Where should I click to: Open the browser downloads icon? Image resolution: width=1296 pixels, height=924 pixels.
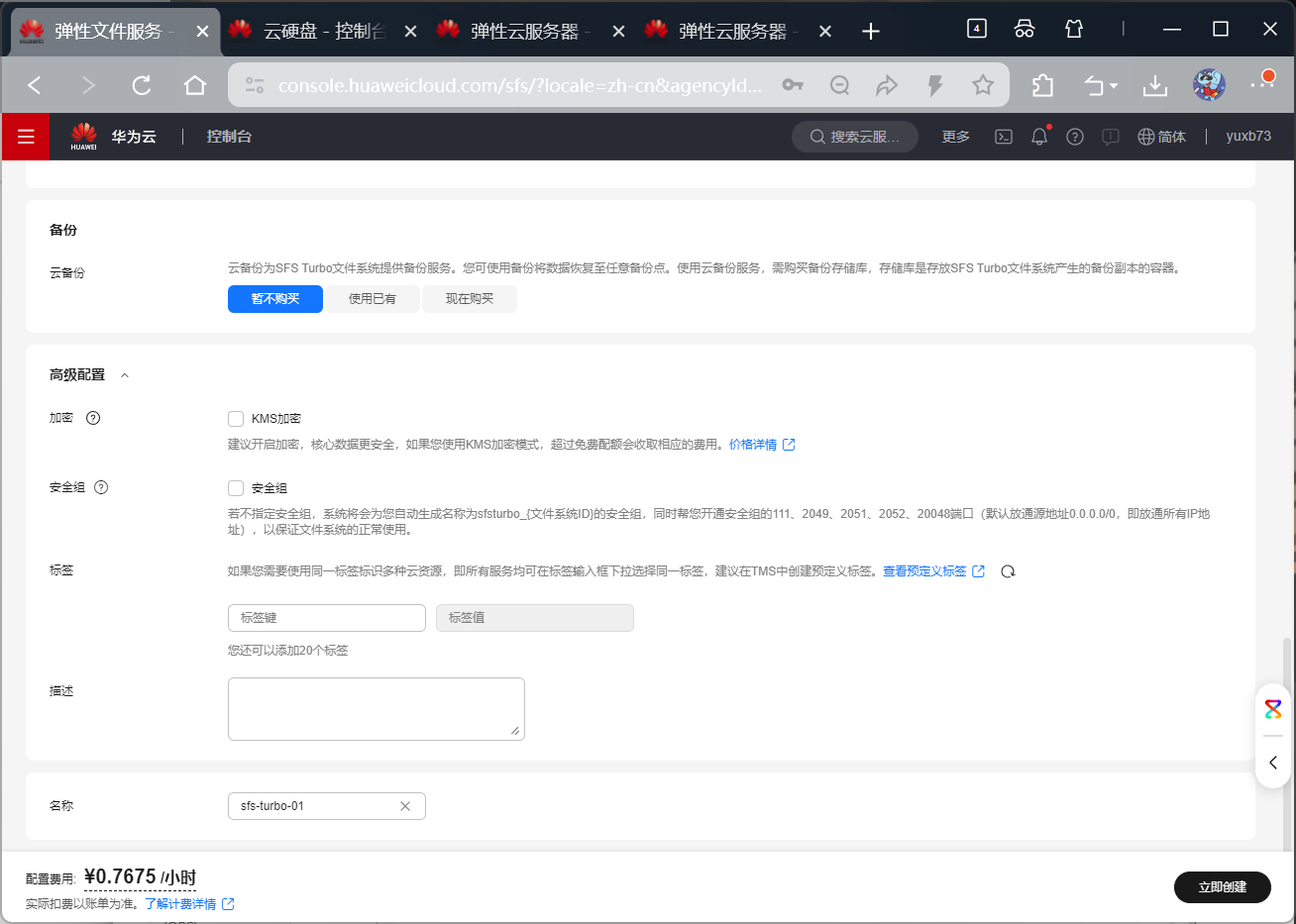click(x=1155, y=85)
